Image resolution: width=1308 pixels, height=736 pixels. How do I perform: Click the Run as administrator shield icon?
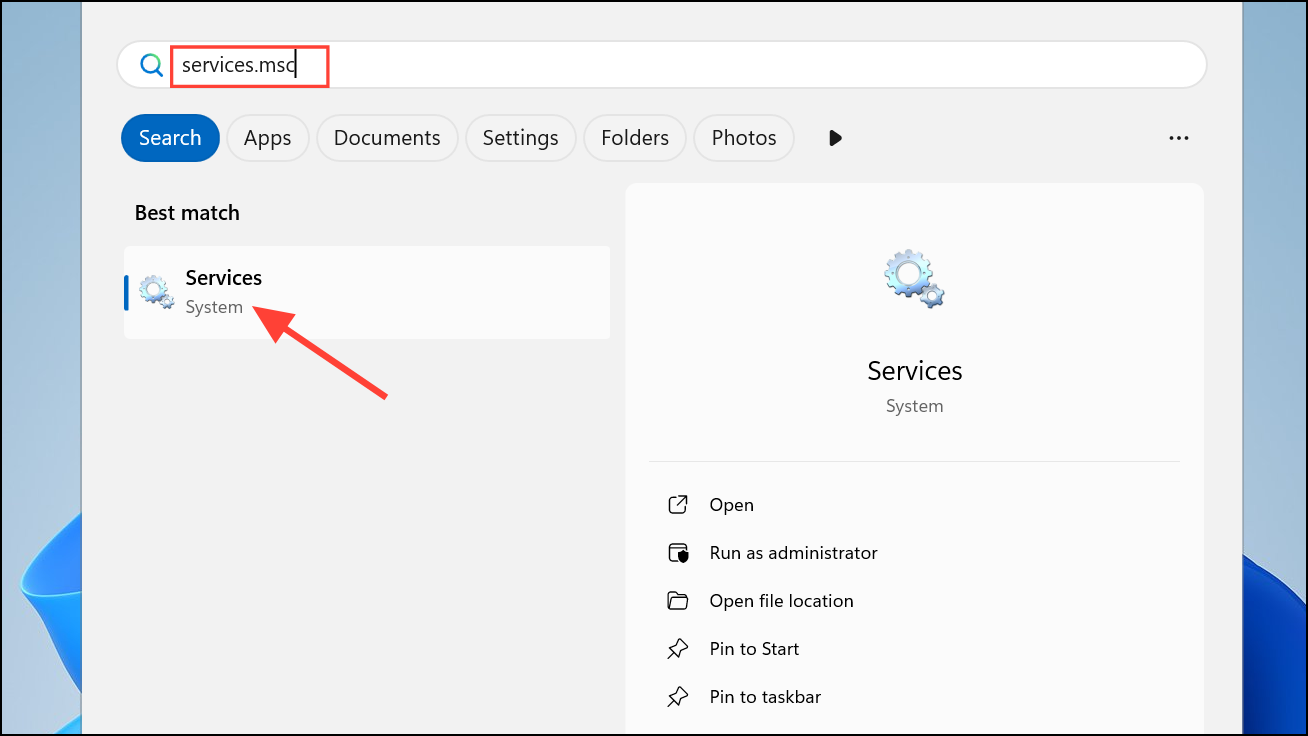tap(678, 553)
